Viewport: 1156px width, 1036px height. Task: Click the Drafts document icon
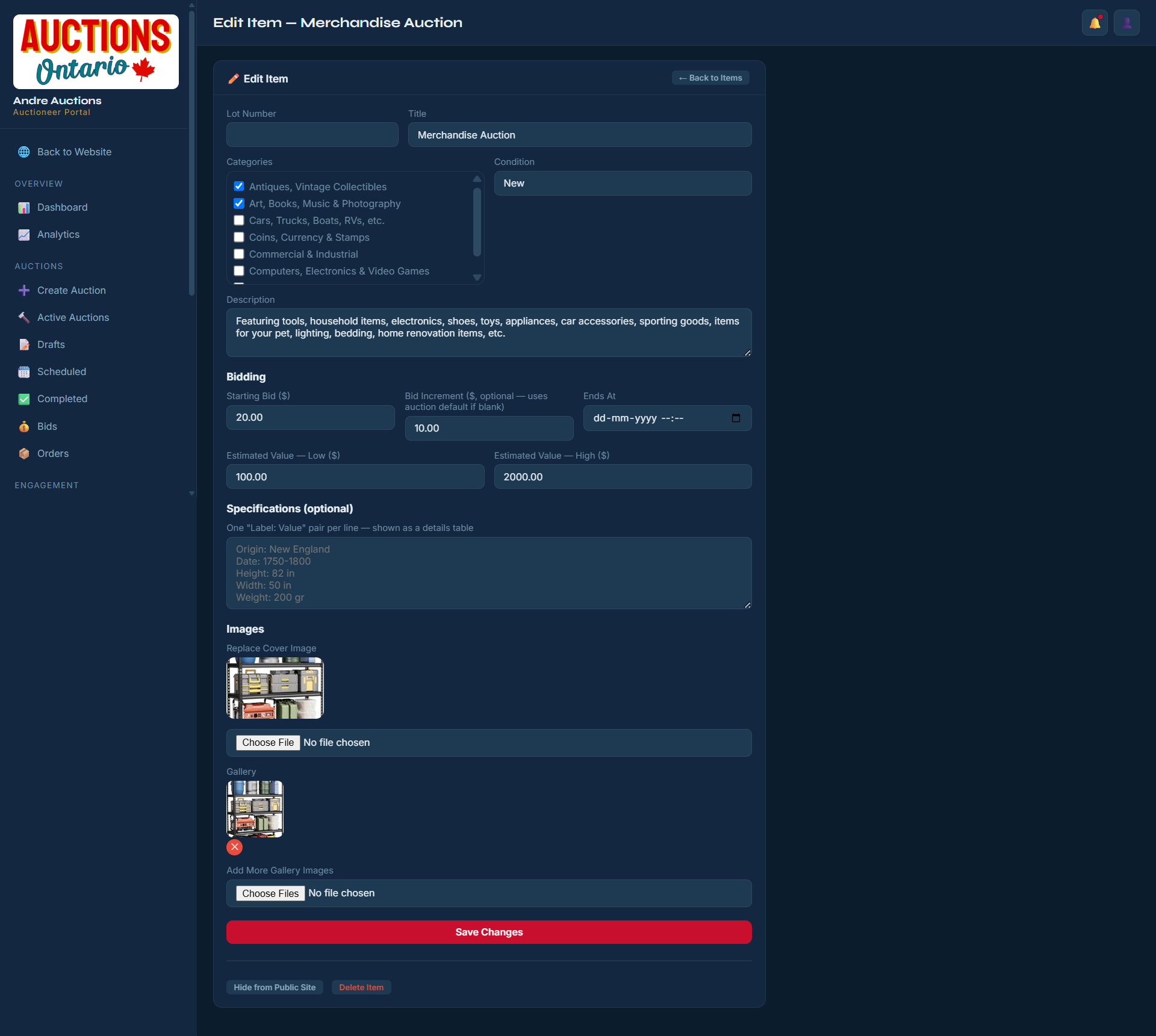pyautogui.click(x=24, y=344)
